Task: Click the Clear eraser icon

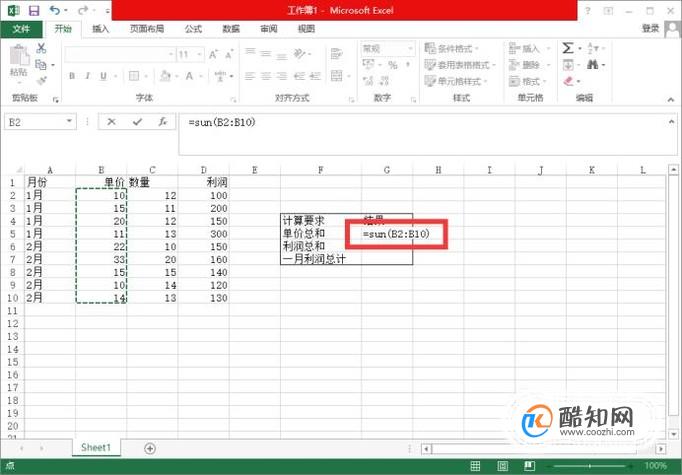Action: pyautogui.click(x=568, y=81)
